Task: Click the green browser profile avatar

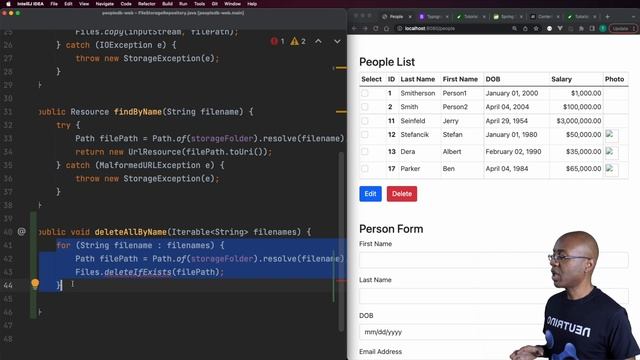Action: (x=602, y=29)
